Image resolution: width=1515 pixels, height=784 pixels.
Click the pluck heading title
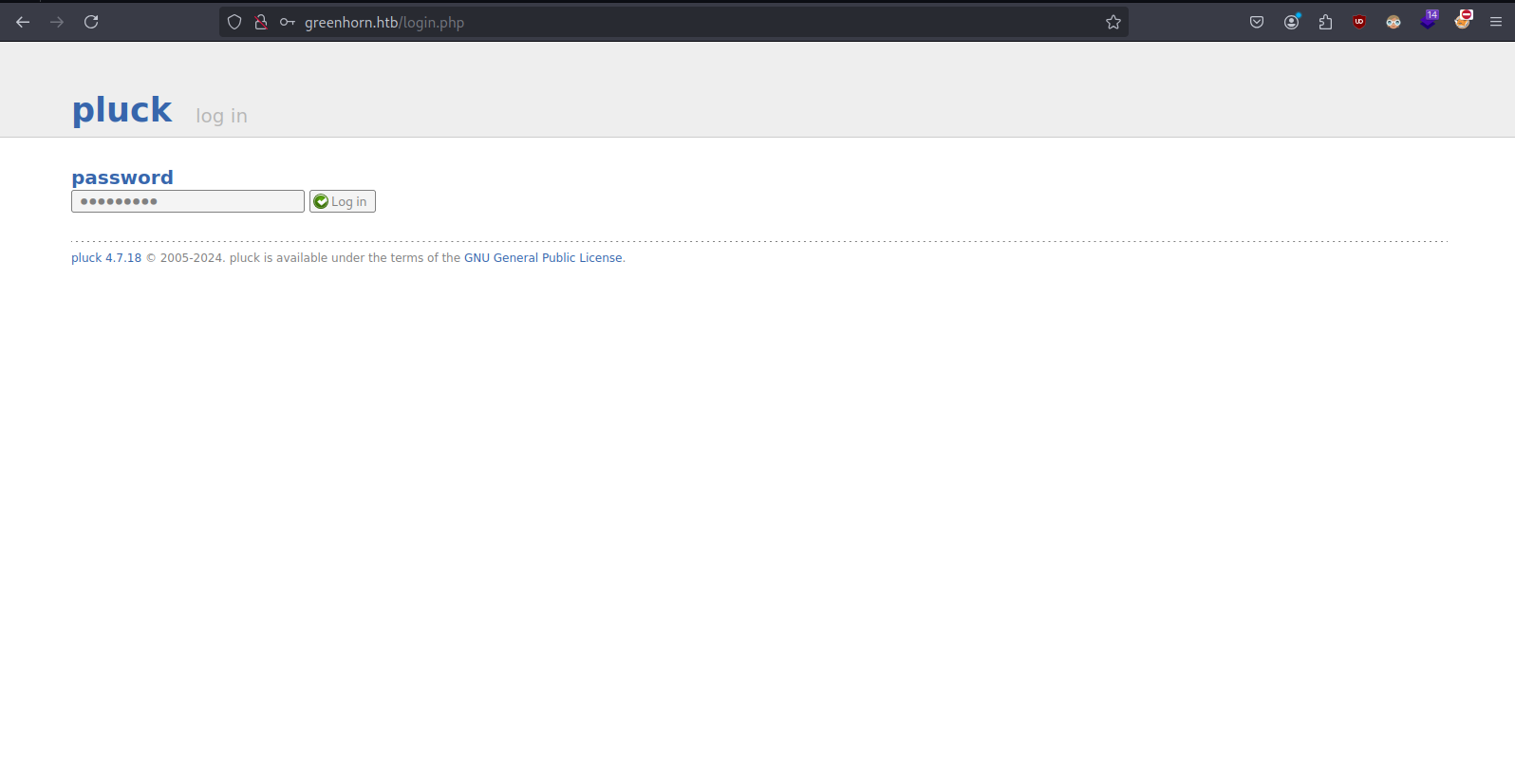[122, 110]
